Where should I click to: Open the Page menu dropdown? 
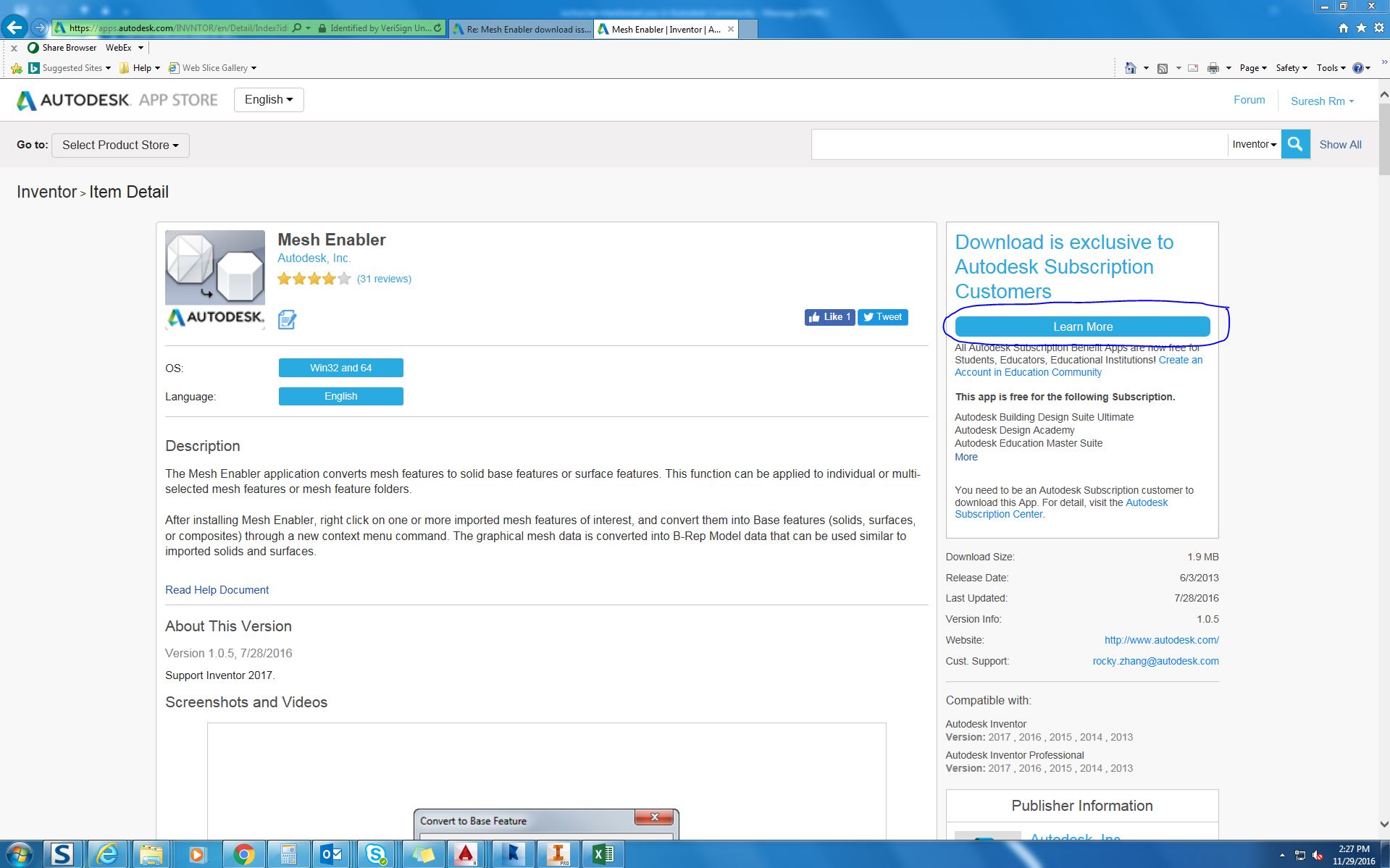pos(1252,68)
